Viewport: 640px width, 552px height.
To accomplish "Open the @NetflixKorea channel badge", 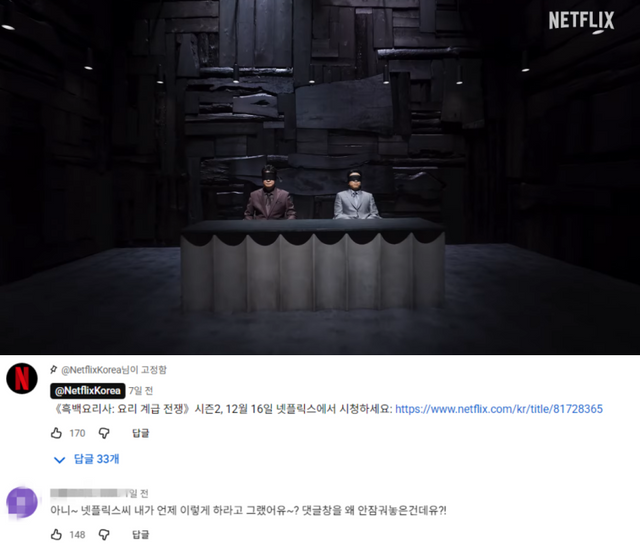I will click(88, 391).
